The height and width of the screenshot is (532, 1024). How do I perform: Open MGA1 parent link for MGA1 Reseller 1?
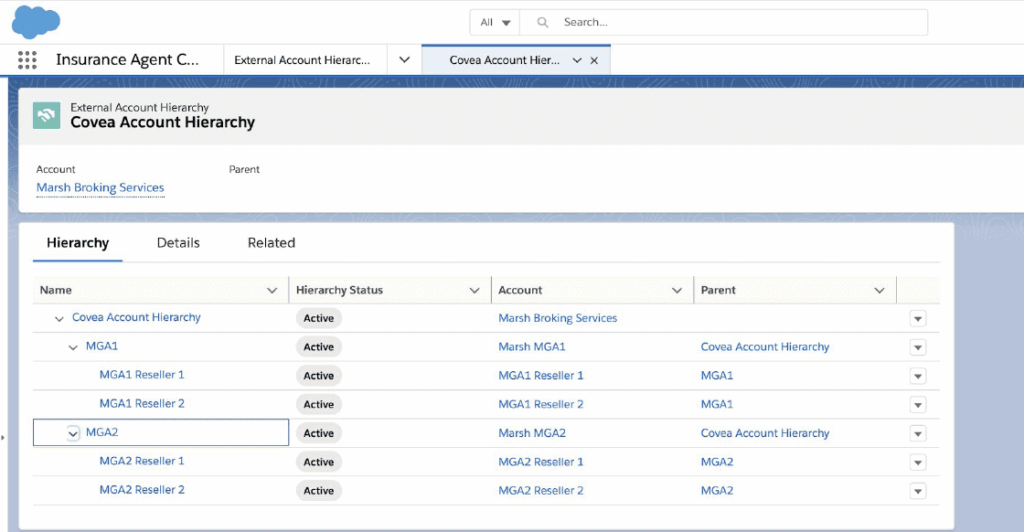coord(717,376)
